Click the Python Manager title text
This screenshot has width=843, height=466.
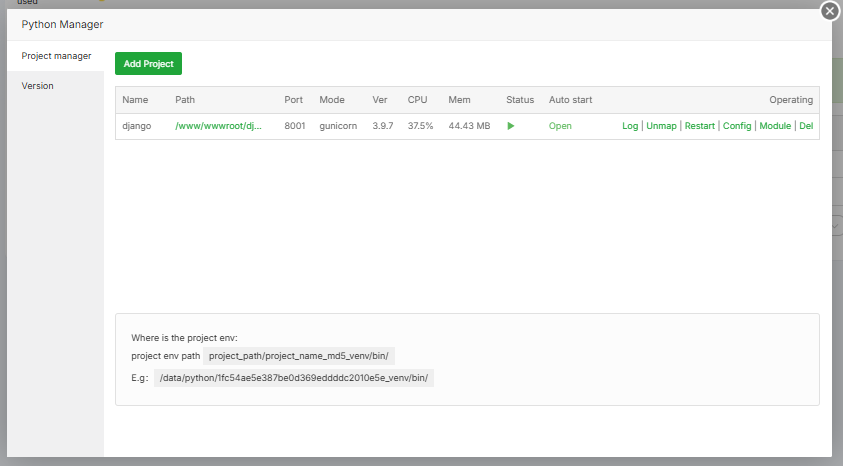(x=62, y=24)
